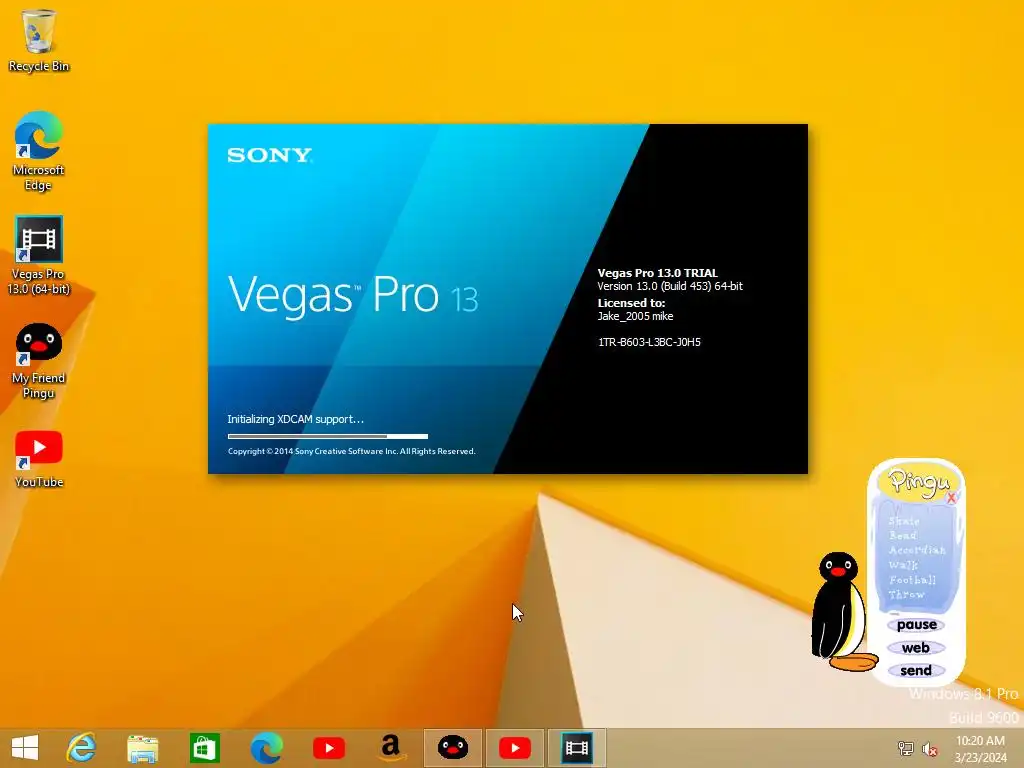Close the Pingu widget with red X
Viewport: 1024px width, 768px height.
click(952, 498)
